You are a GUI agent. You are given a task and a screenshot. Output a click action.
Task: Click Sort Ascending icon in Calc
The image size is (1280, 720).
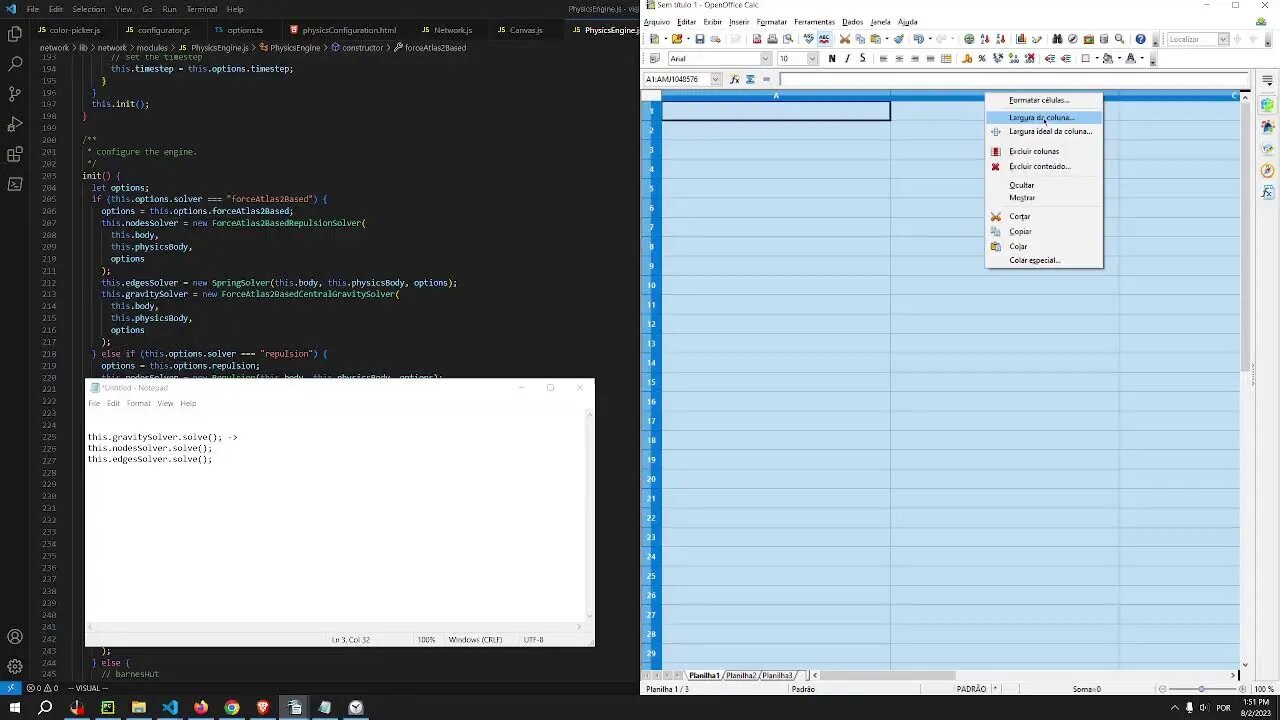(985, 39)
